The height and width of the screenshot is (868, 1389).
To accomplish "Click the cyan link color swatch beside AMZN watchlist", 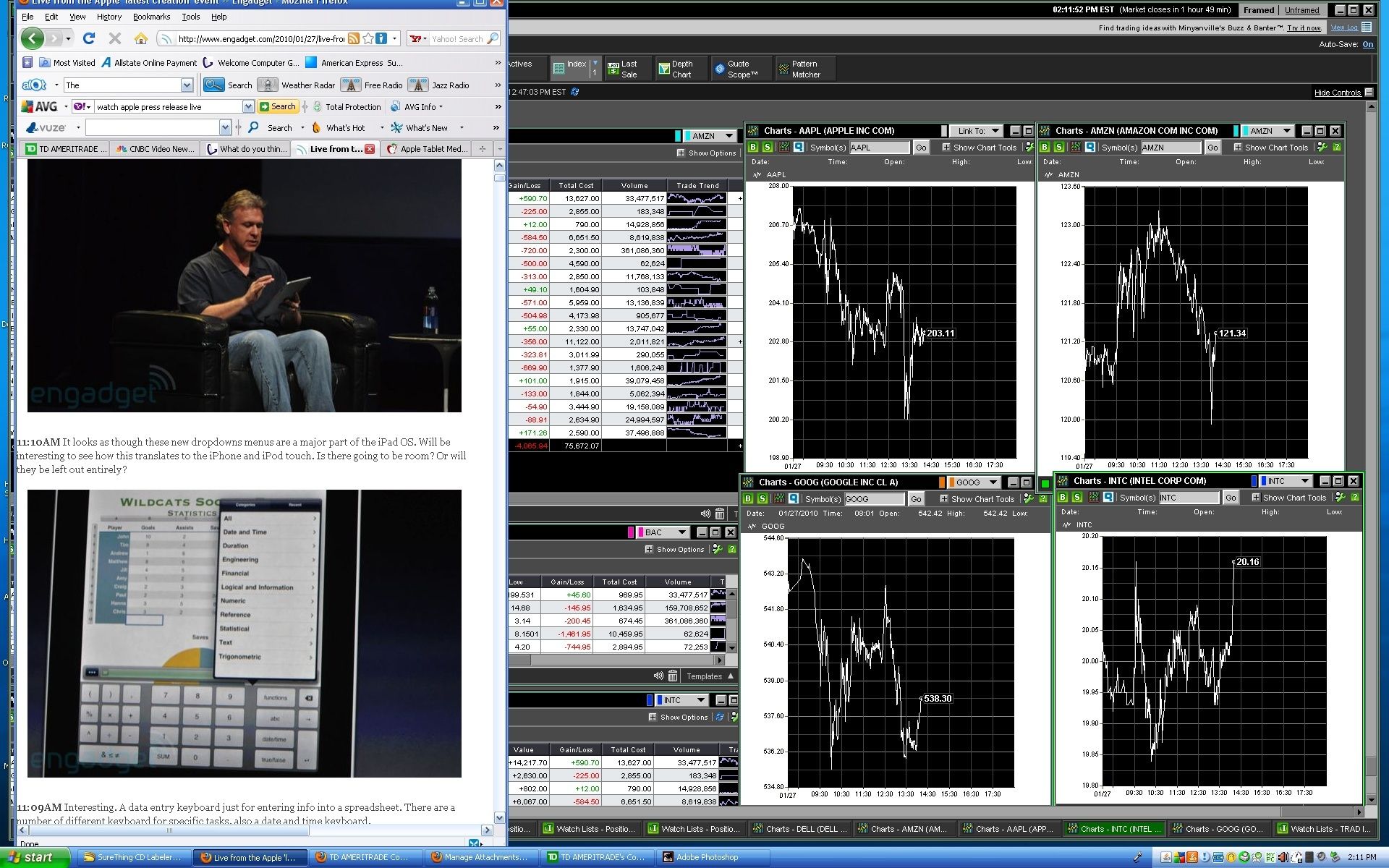I will [x=678, y=136].
